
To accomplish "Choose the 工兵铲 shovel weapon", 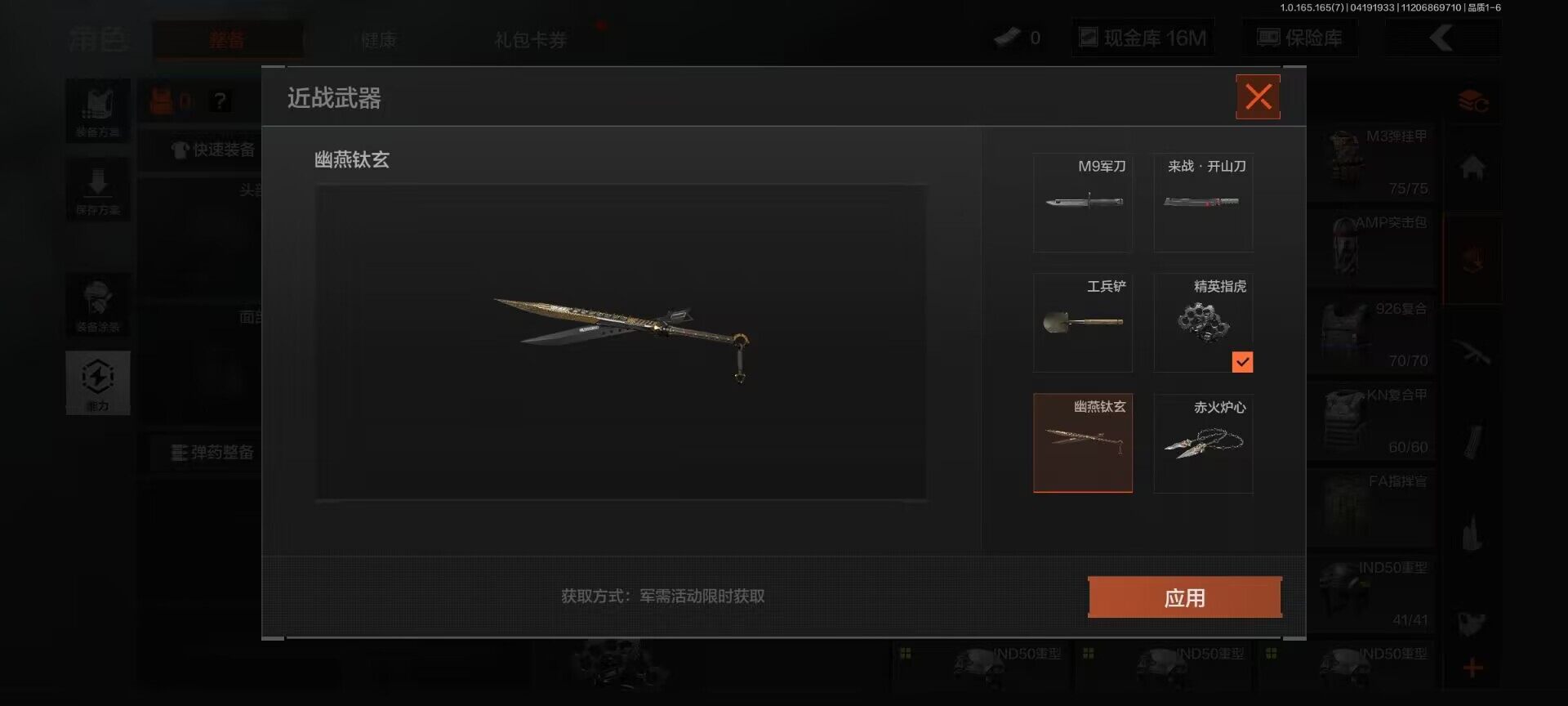I will 1083,323.
